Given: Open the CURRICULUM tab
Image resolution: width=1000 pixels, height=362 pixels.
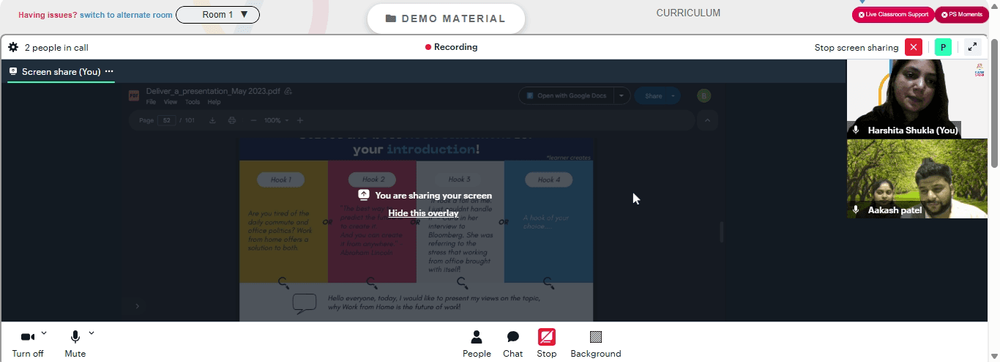Looking at the screenshot, I should [688, 13].
